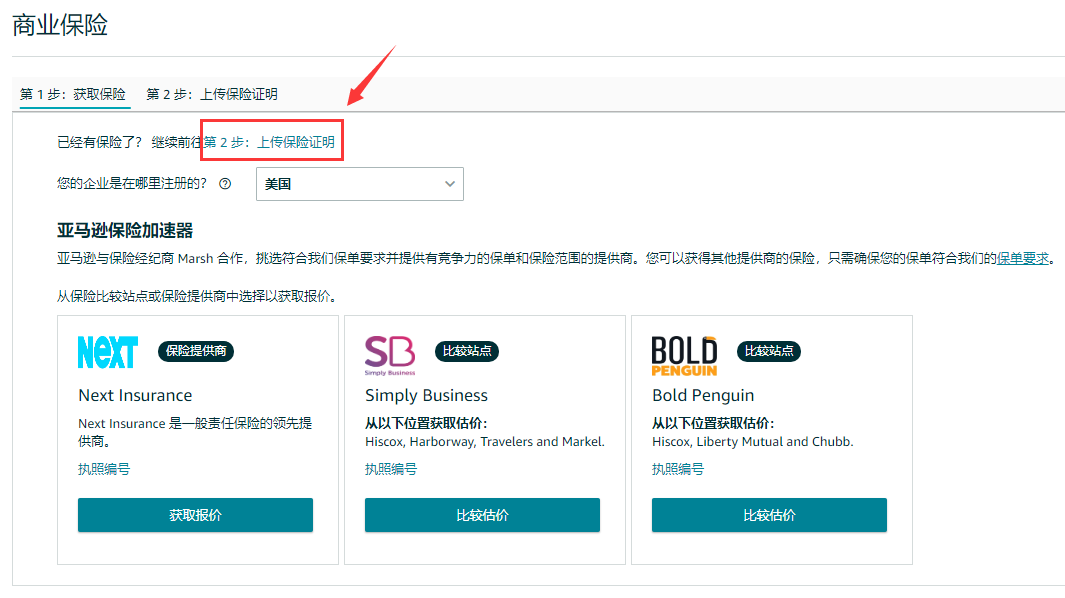Click 比较站点 badge on Simply Business card

coord(467,351)
